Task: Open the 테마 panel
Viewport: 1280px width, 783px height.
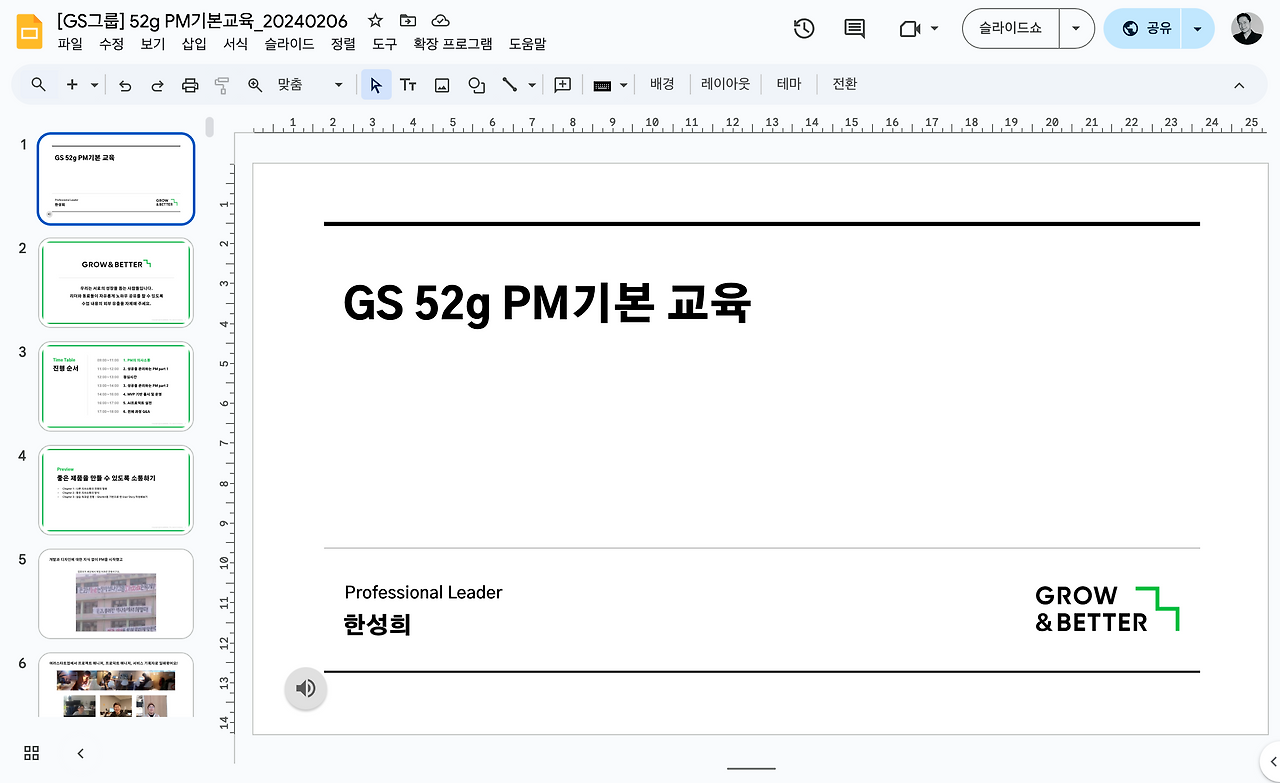Action: tap(789, 84)
